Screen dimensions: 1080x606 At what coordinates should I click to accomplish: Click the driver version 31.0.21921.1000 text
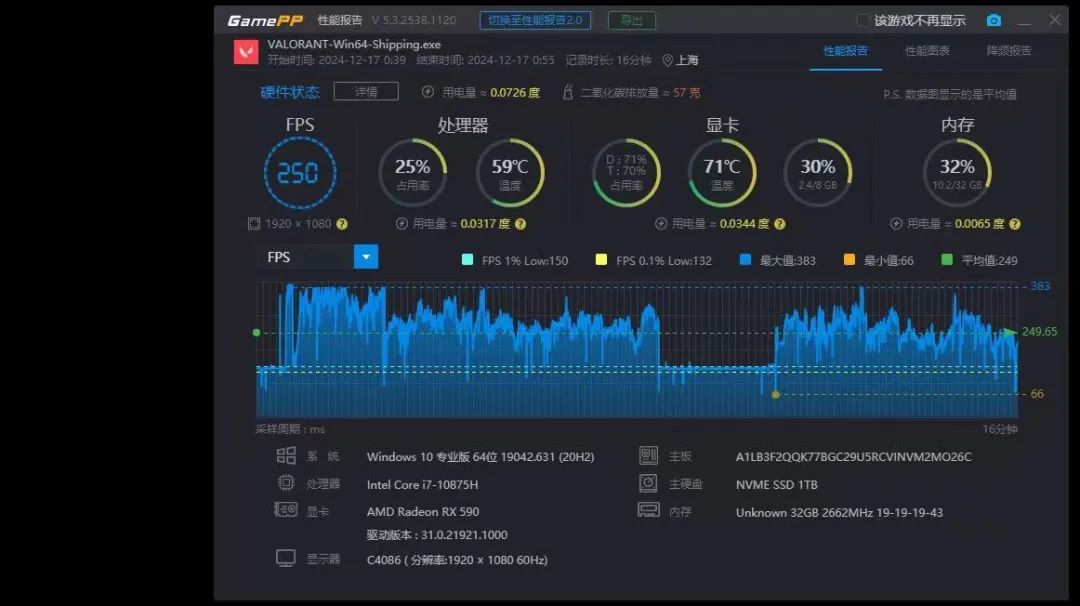point(437,535)
